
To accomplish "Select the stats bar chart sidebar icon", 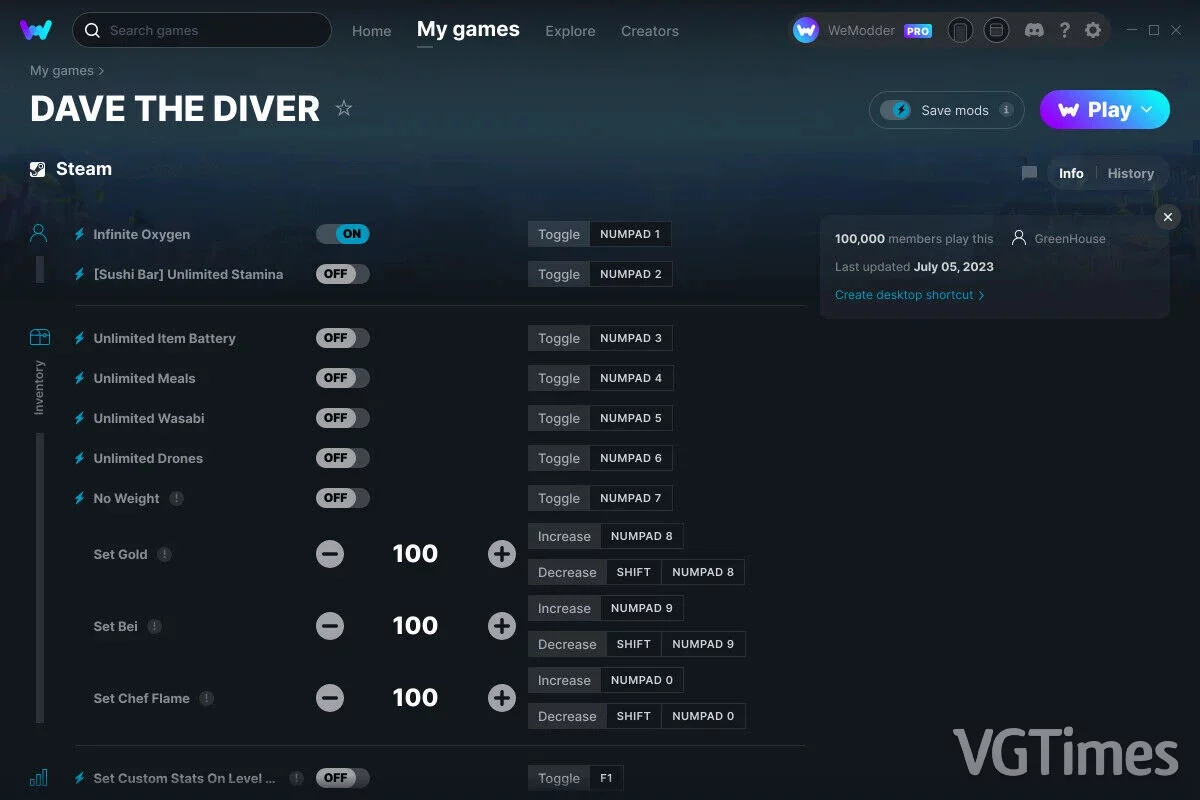I will pyautogui.click(x=39, y=777).
